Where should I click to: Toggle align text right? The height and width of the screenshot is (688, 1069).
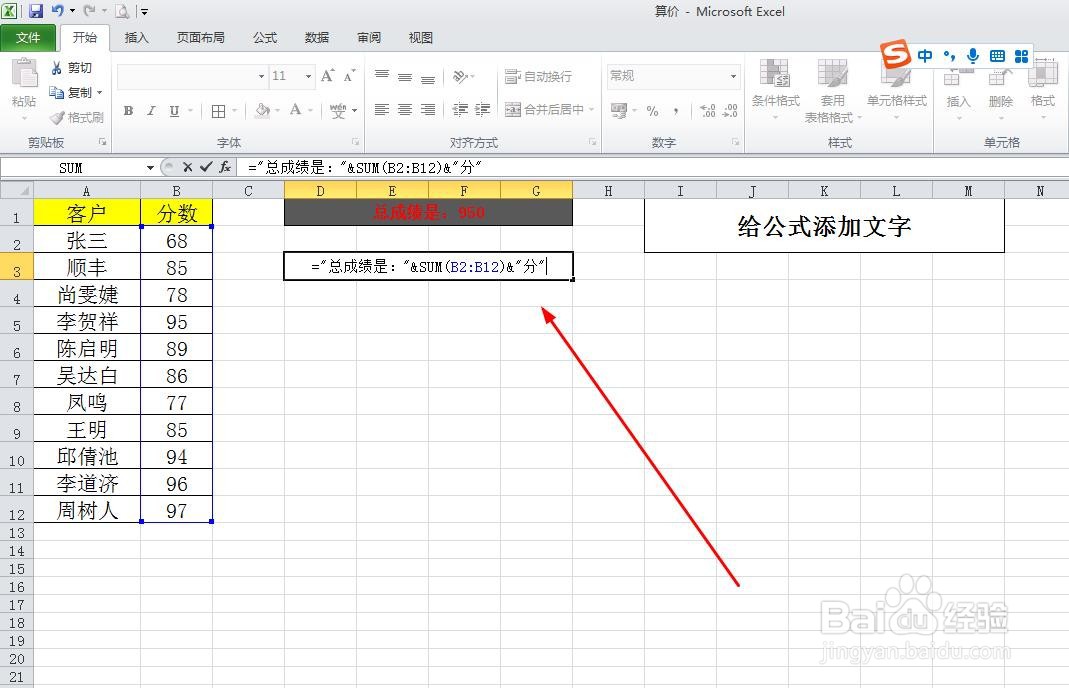428,109
